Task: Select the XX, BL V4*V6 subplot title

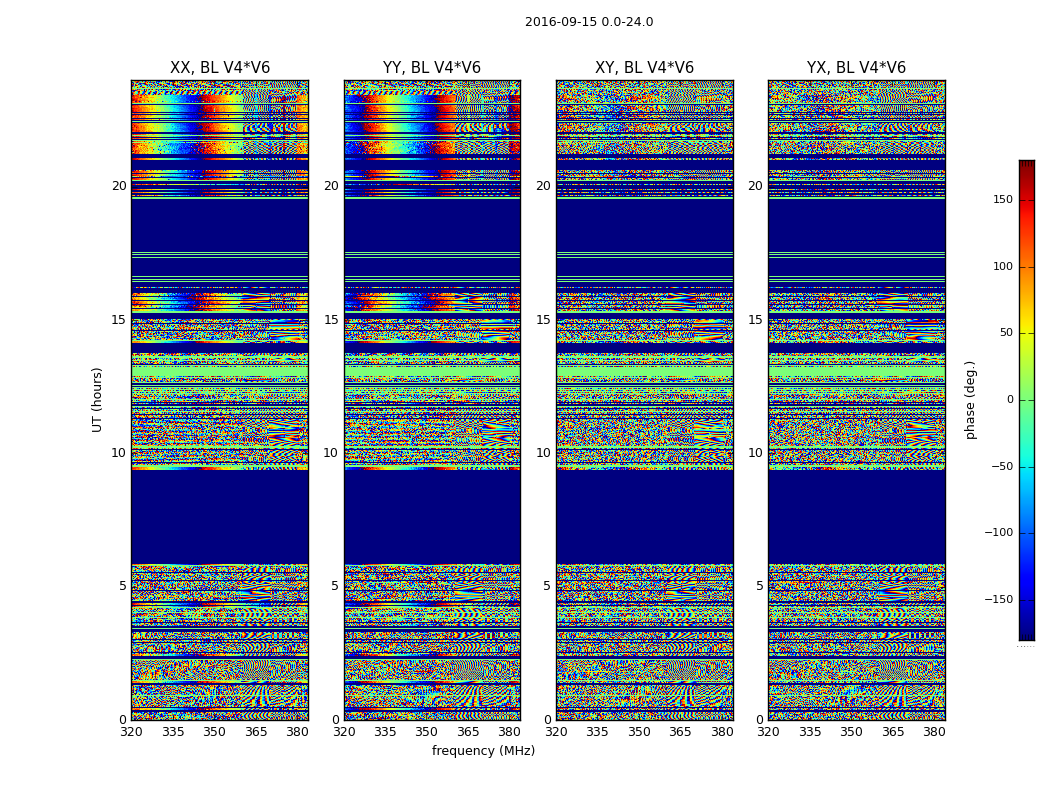Action: (220, 68)
